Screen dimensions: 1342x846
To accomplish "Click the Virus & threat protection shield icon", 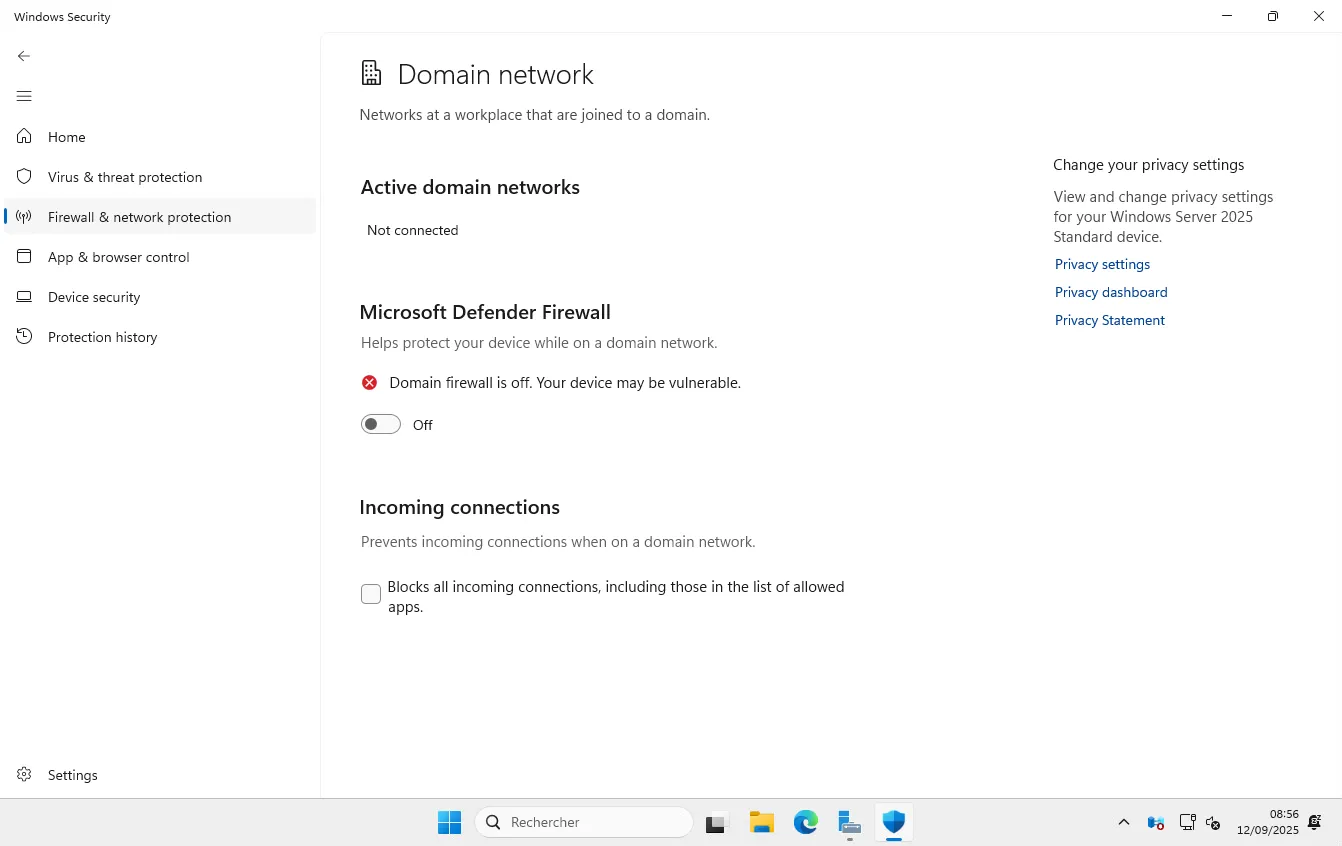I will coord(25,177).
